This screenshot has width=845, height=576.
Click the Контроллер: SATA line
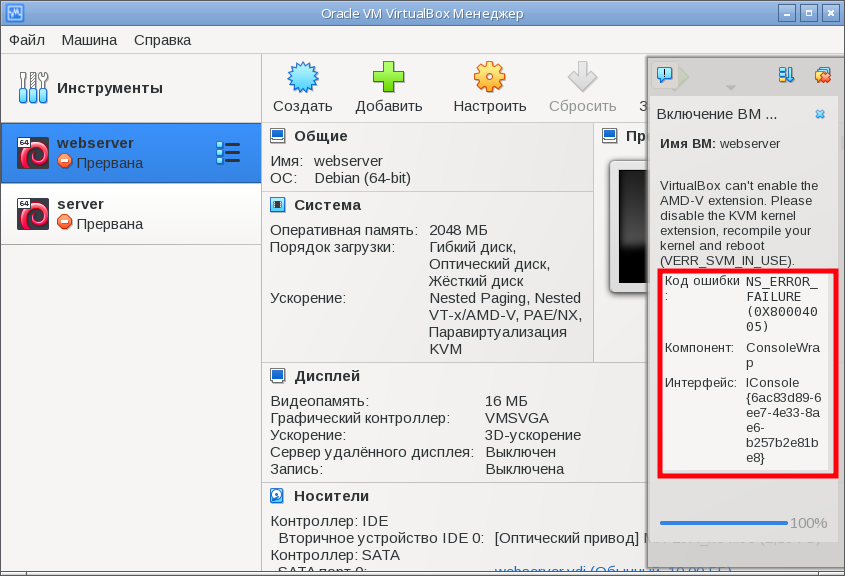[335, 556]
